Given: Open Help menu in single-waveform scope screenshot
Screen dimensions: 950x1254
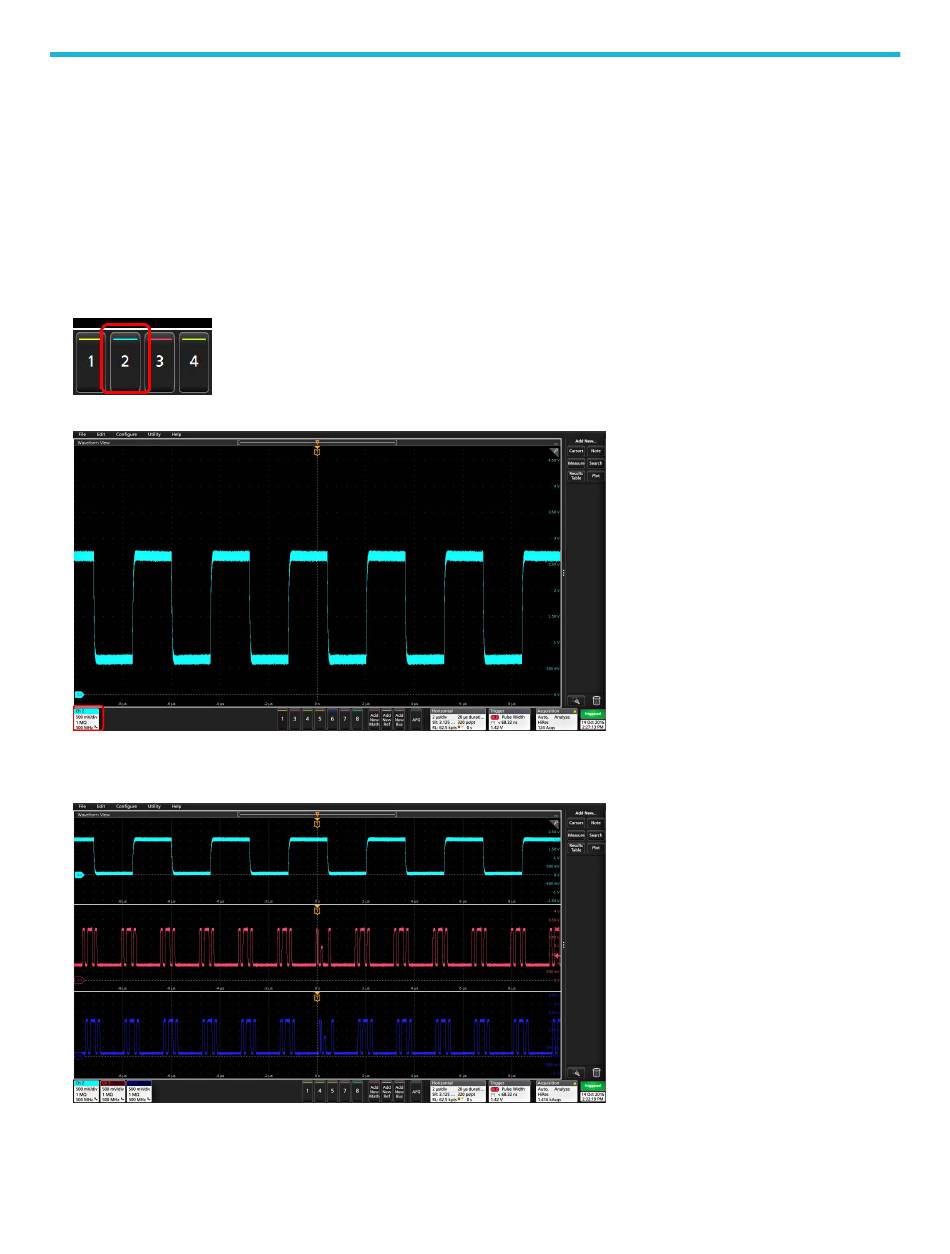Looking at the screenshot, I should click(x=177, y=434).
